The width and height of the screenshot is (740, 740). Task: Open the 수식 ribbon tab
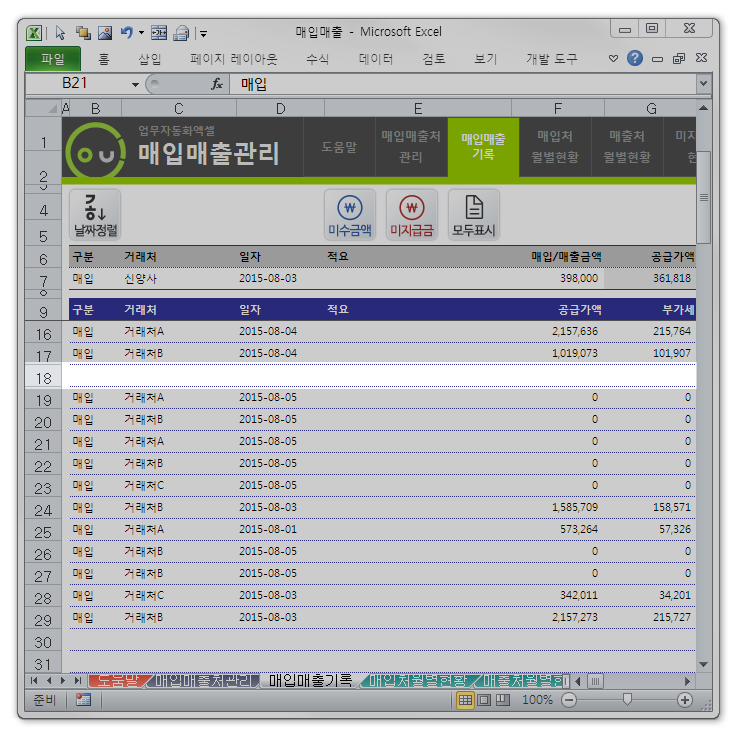pos(318,59)
